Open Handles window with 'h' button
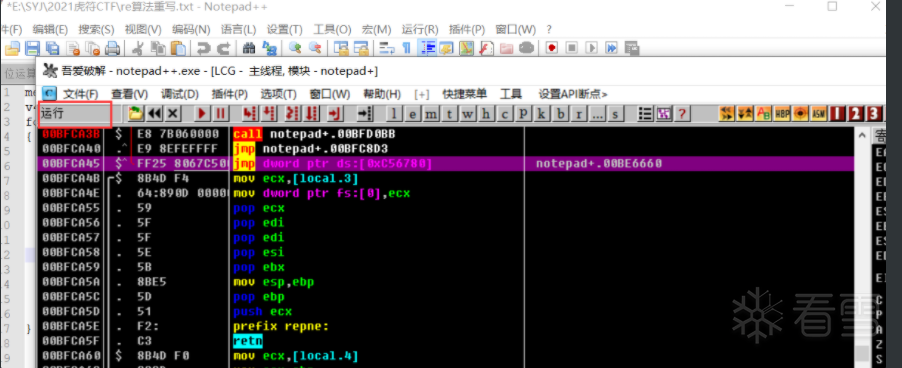 tap(486, 114)
